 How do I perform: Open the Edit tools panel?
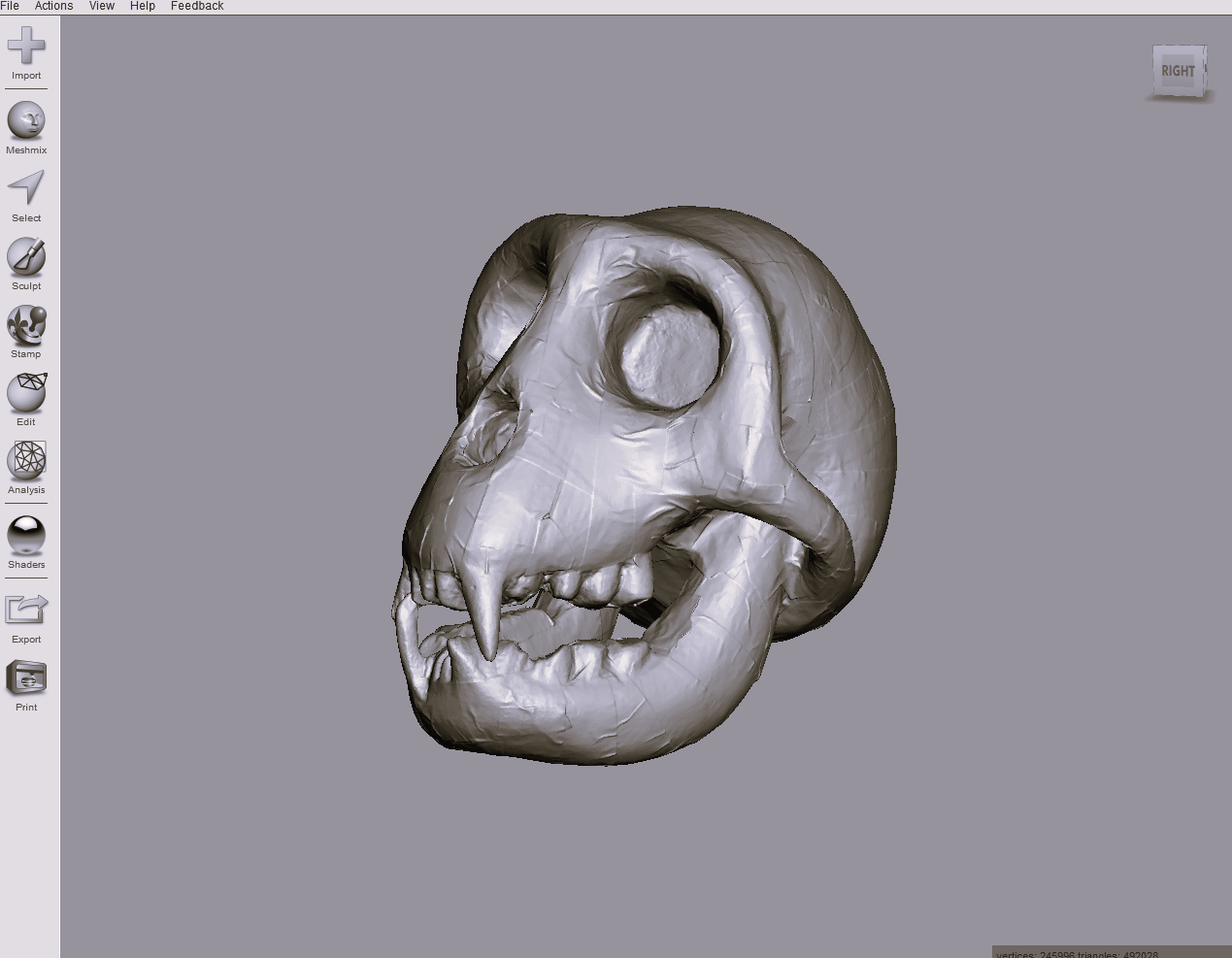[26, 393]
